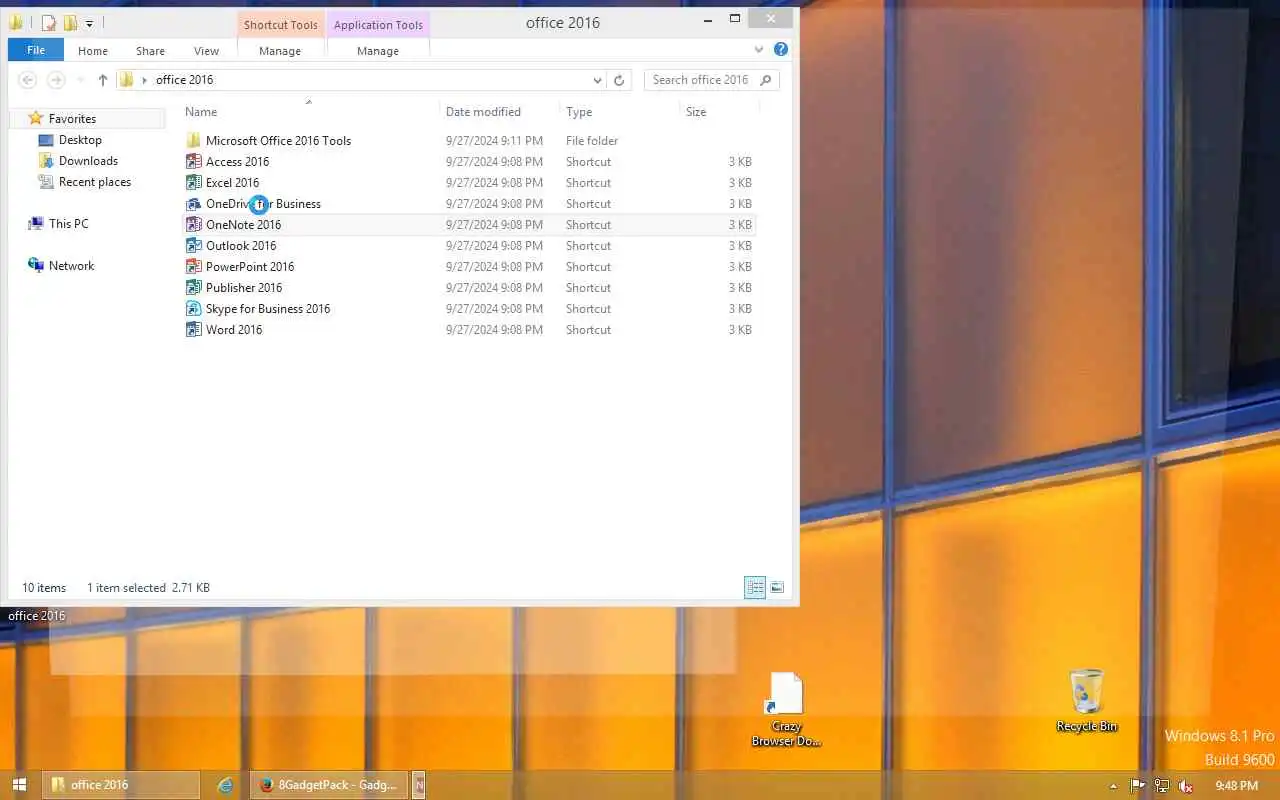Open Explorer help question mark
The height and width of the screenshot is (800, 1280).
pos(781,49)
